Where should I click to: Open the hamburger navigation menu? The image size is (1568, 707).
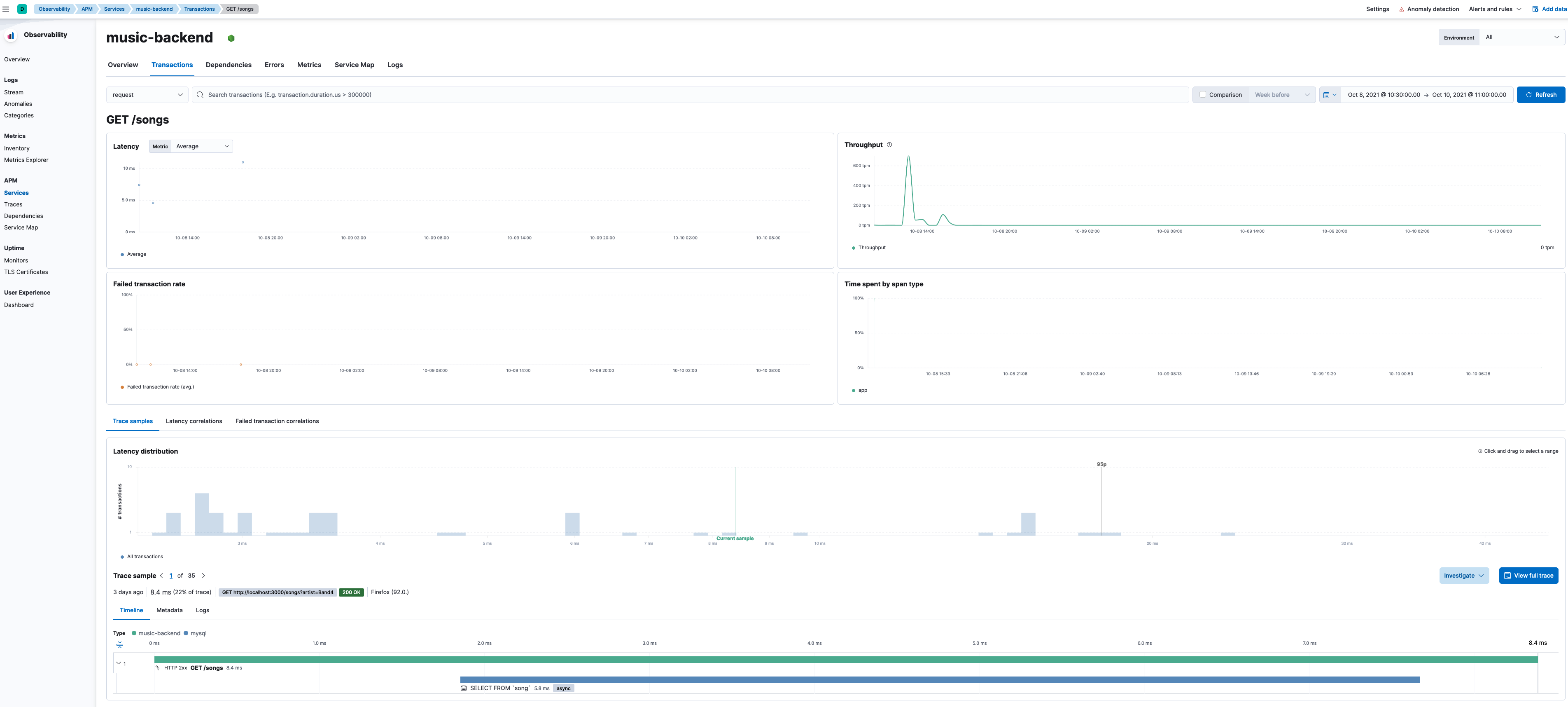(6, 9)
